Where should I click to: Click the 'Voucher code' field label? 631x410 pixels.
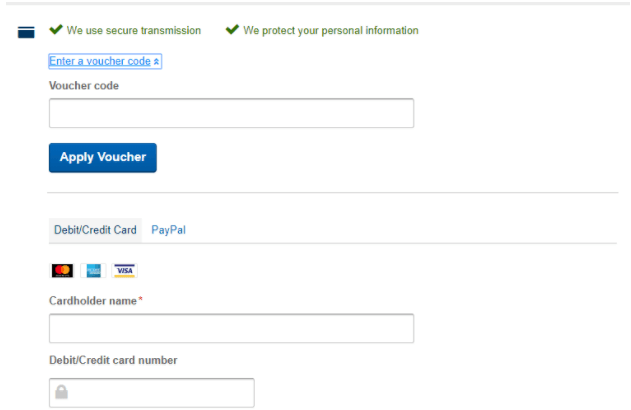tap(84, 85)
